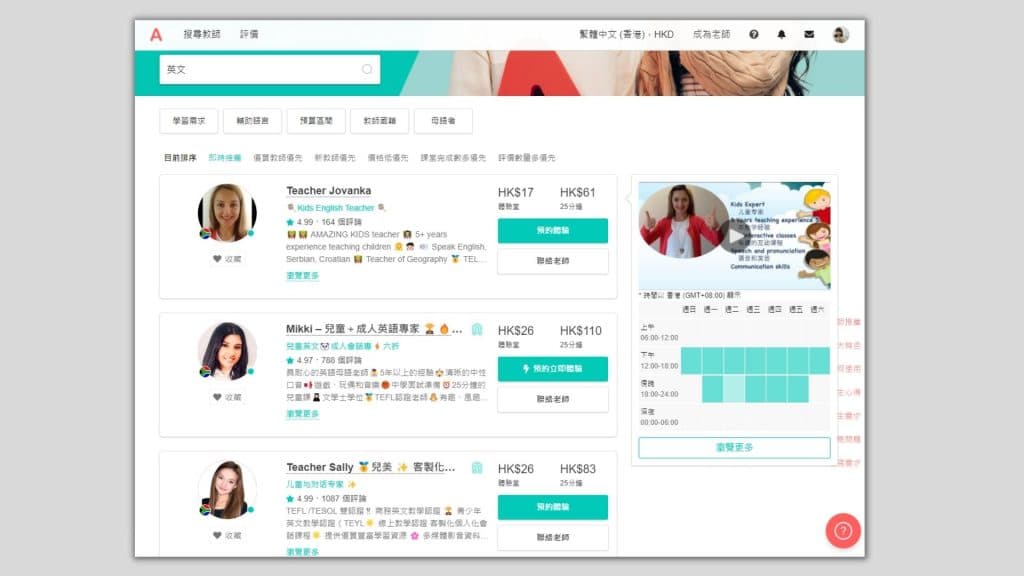The height and width of the screenshot is (576, 1024).
Task: Open the user profile avatar menu
Action: (840, 34)
